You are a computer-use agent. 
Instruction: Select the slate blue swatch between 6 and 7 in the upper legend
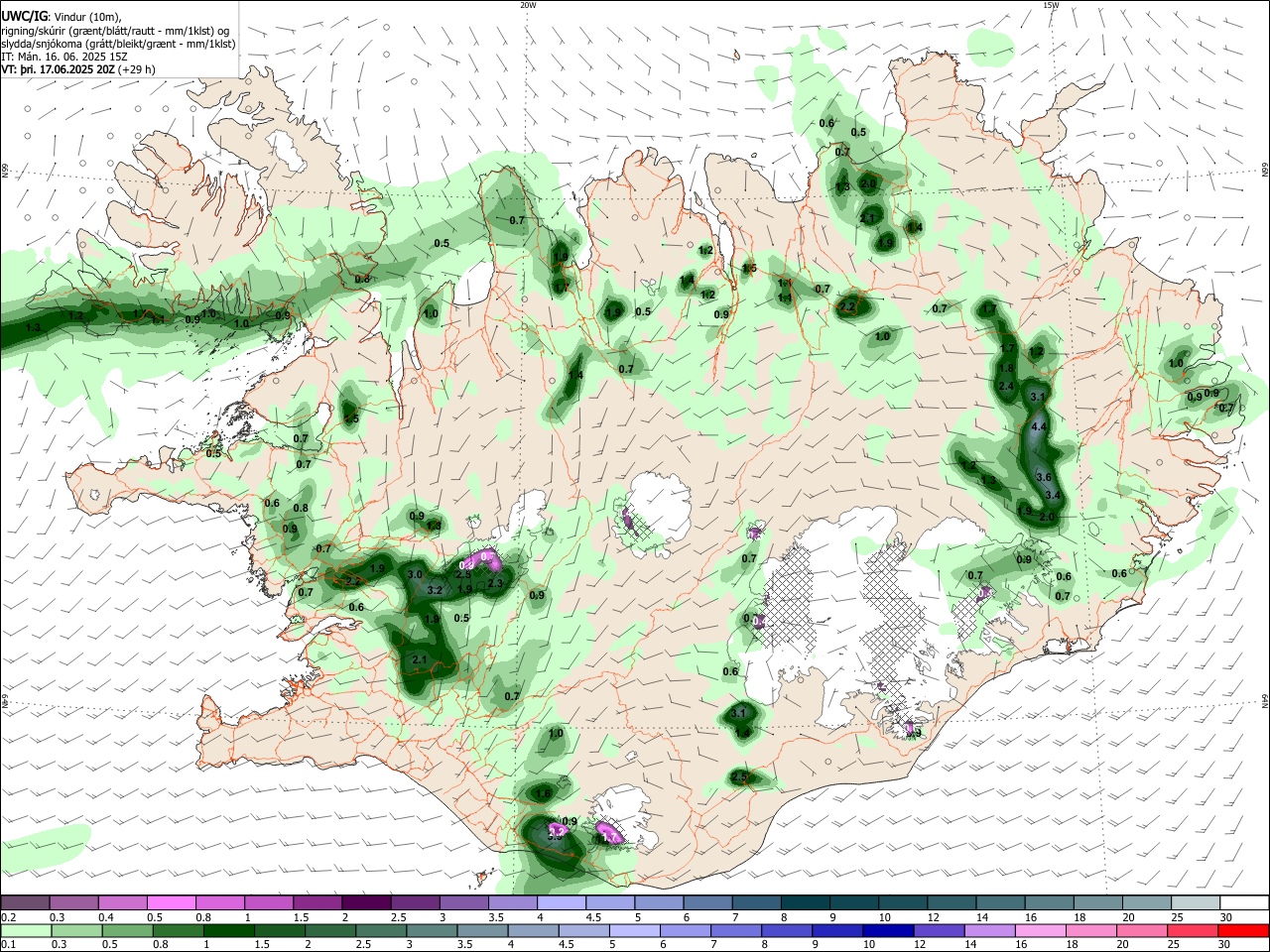[708, 903]
